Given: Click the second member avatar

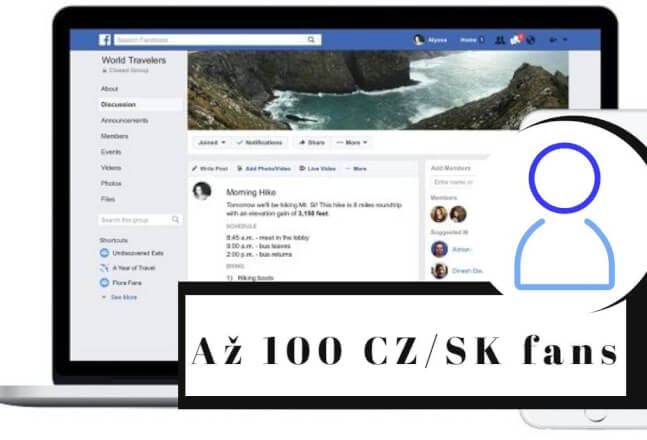Looking at the screenshot, I should pos(458,214).
